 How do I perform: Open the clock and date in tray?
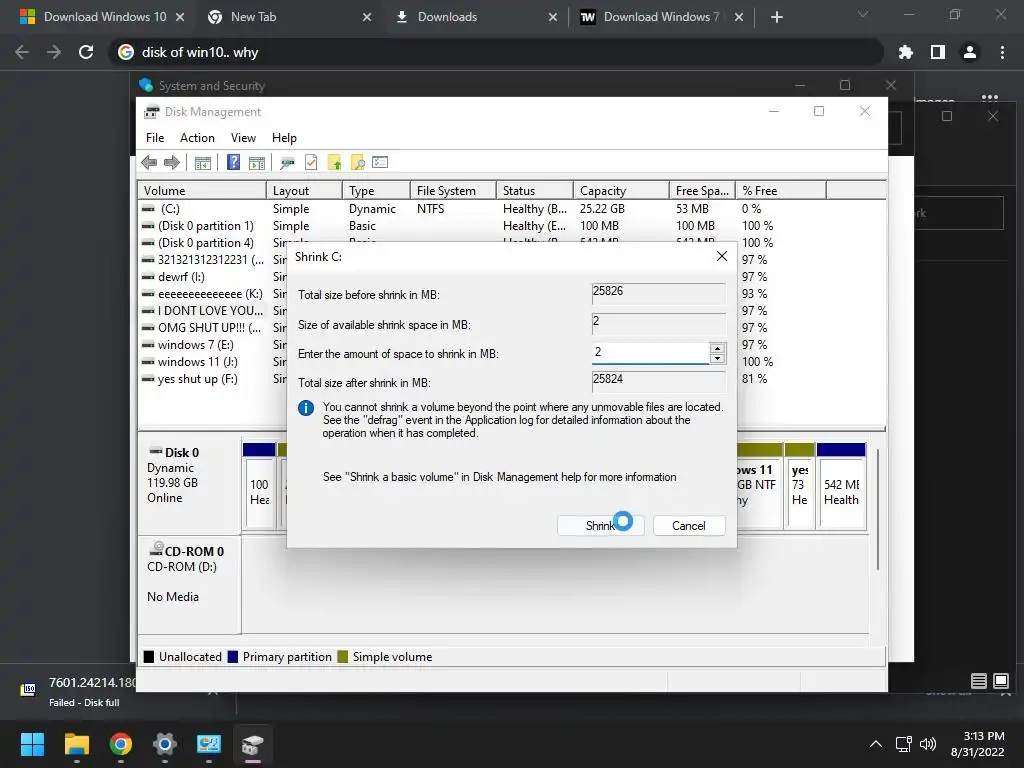(x=977, y=744)
